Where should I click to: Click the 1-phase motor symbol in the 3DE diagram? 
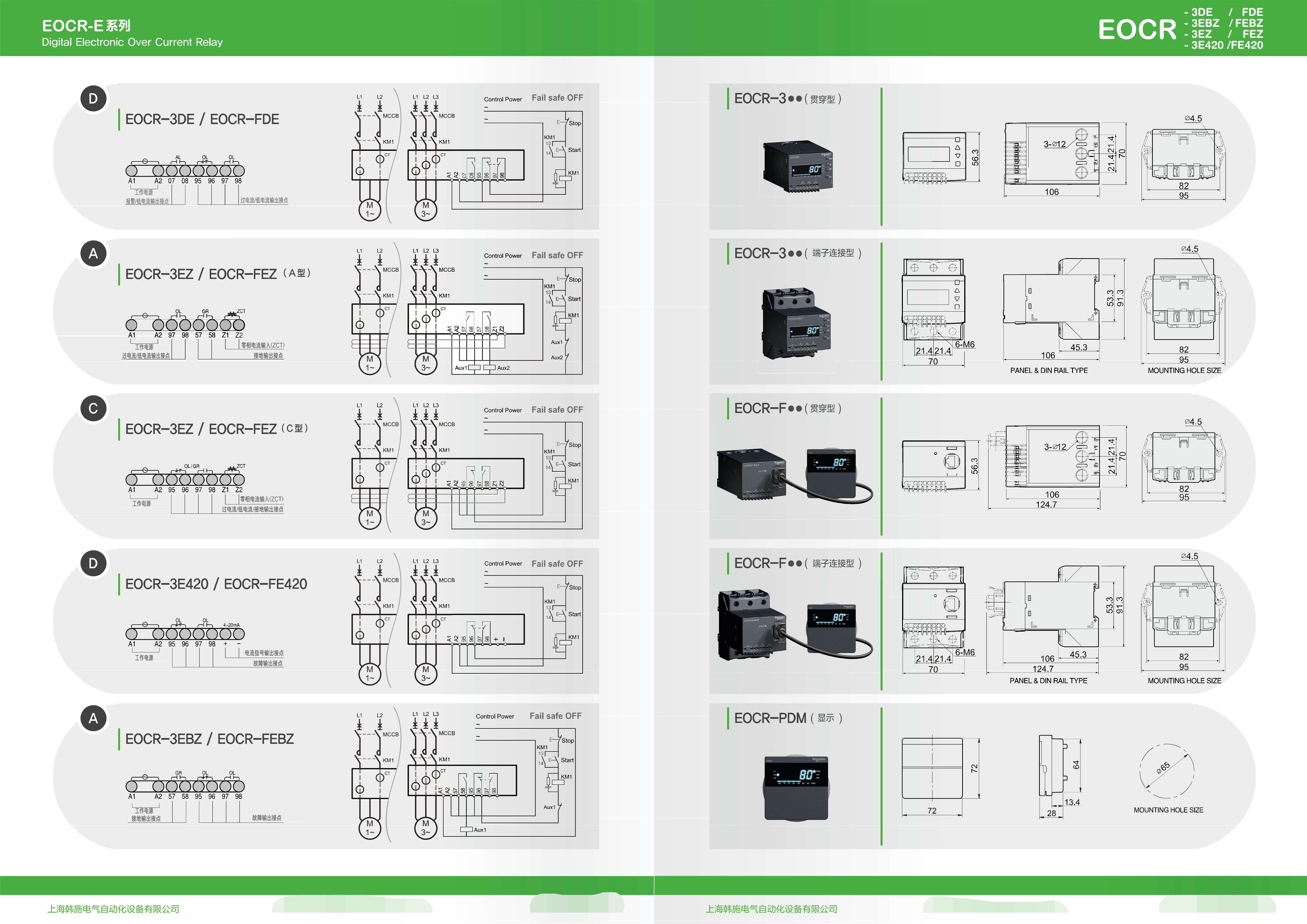click(x=369, y=209)
